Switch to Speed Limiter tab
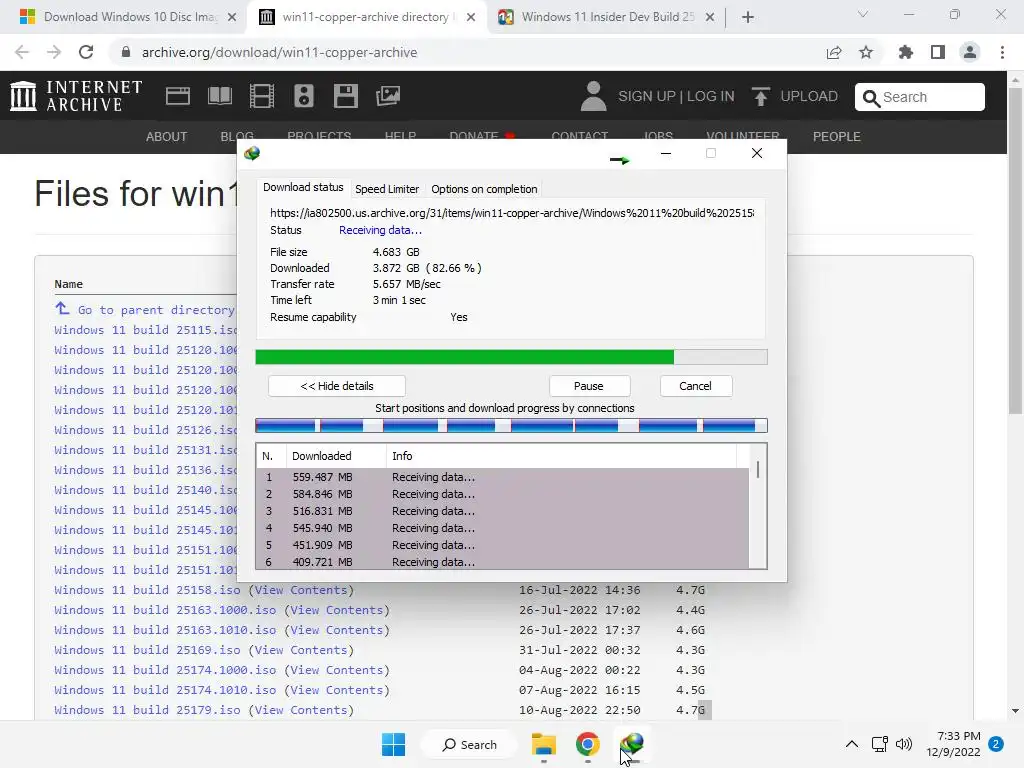 [x=387, y=189]
